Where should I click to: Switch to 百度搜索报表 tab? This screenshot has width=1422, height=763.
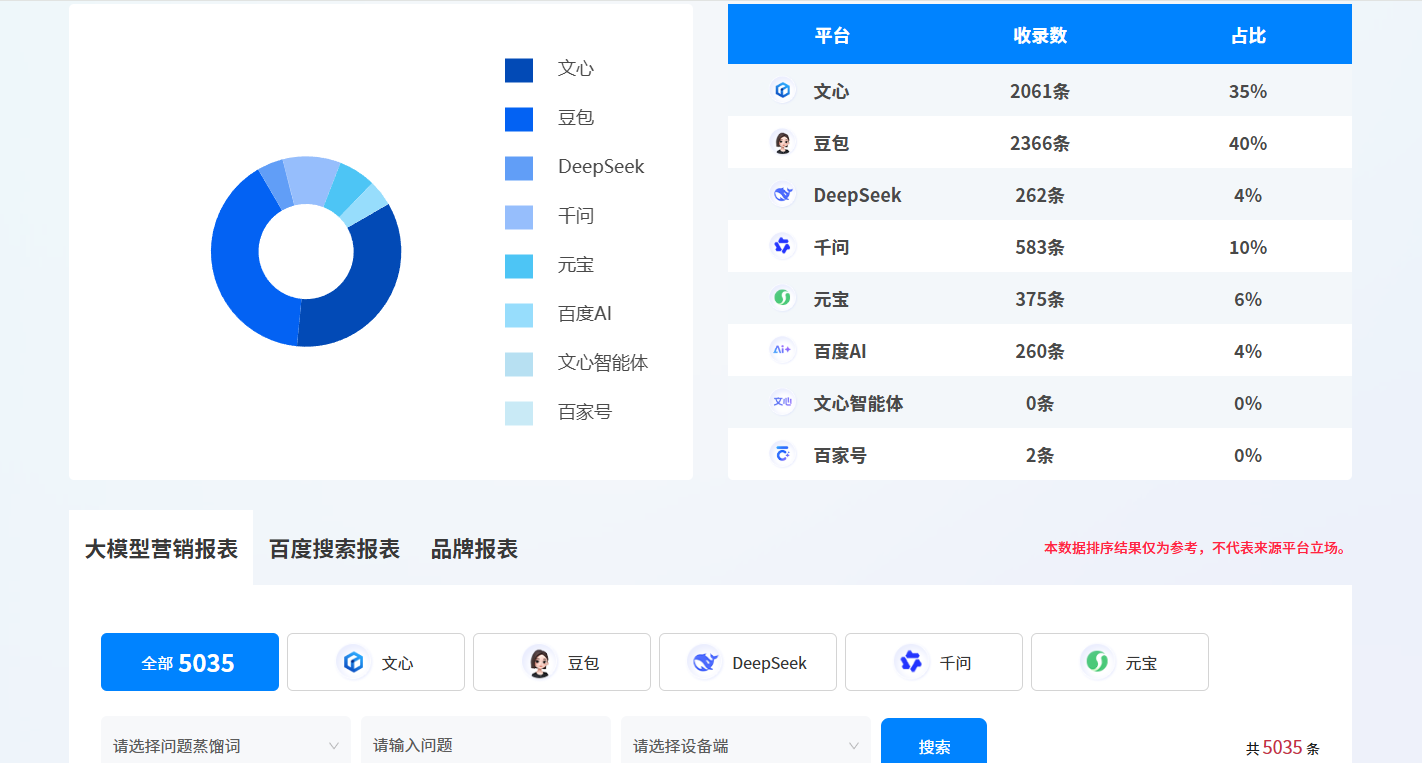334,549
